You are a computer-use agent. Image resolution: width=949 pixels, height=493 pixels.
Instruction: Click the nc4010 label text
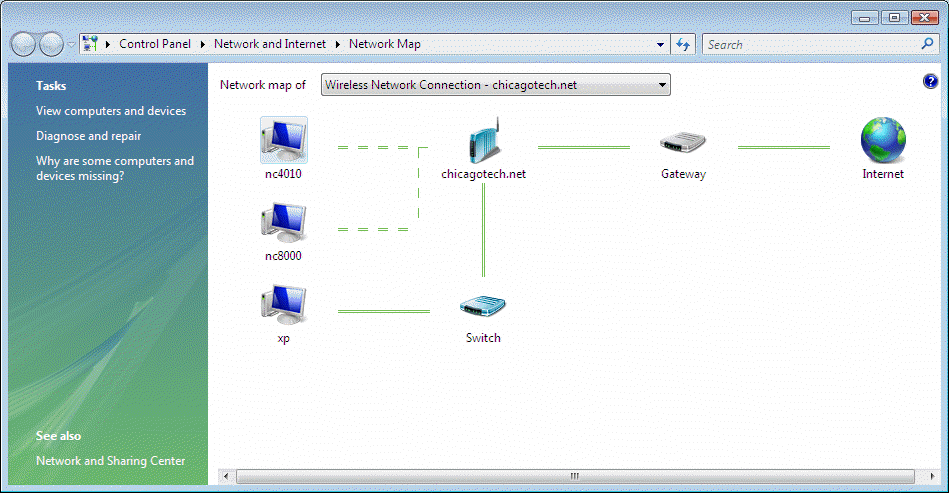pos(283,174)
